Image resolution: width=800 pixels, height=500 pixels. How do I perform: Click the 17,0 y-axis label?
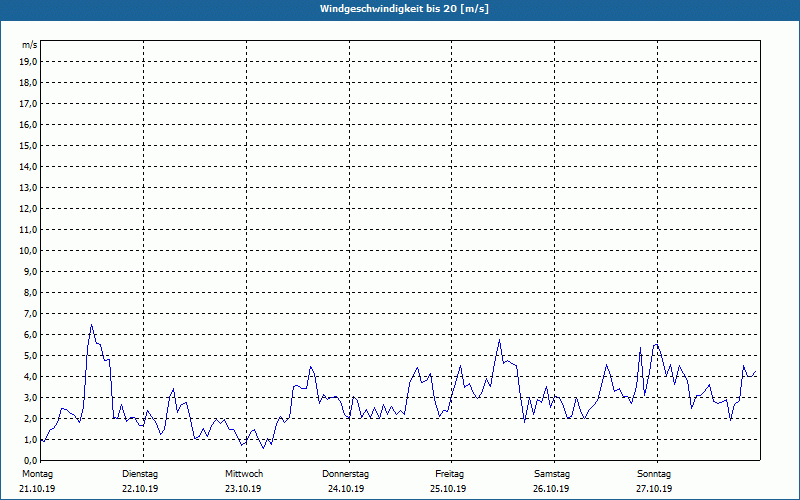[29, 104]
